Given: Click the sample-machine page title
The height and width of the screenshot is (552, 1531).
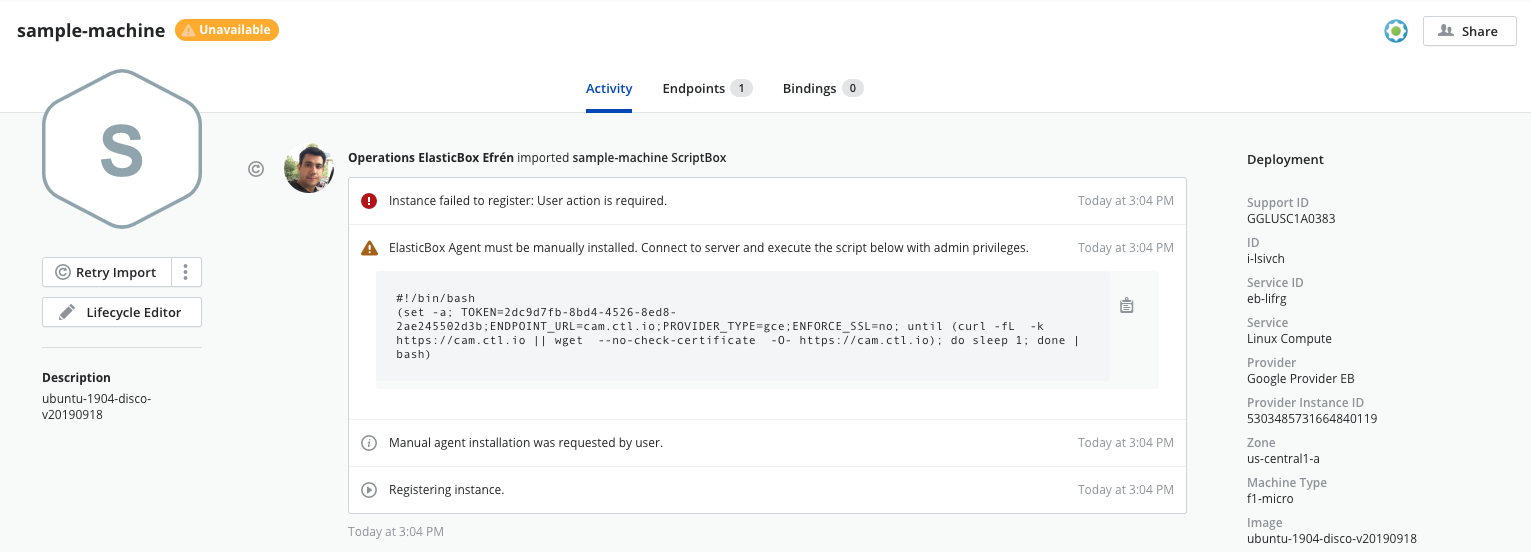Looking at the screenshot, I should click(x=91, y=30).
